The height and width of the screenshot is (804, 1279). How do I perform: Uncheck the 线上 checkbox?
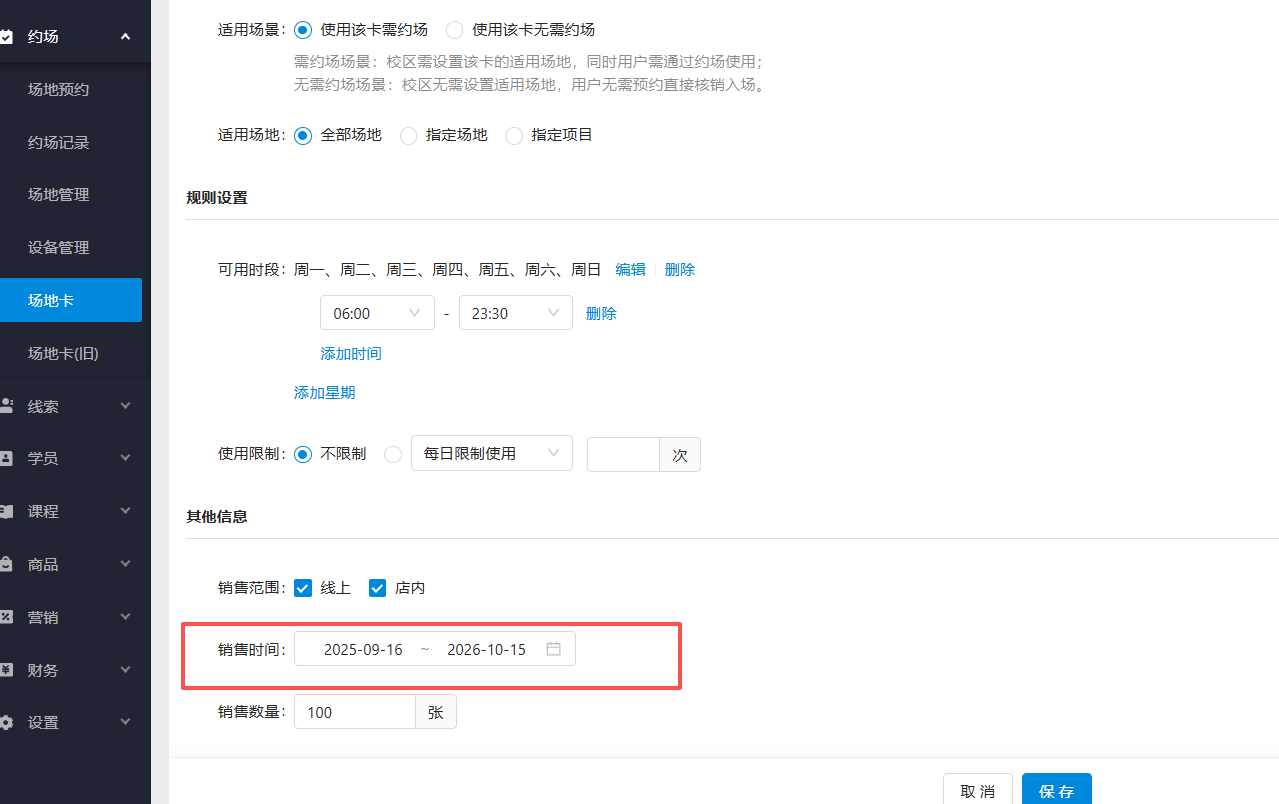[x=303, y=588]
